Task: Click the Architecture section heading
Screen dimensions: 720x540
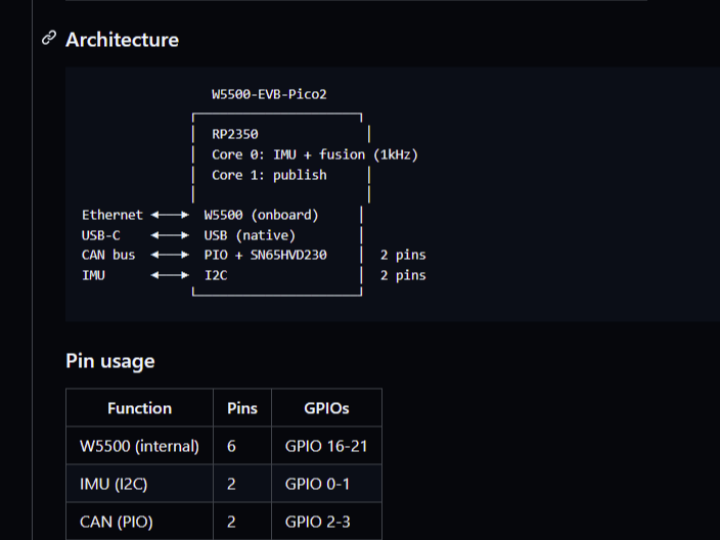Action: coord(122,40)
